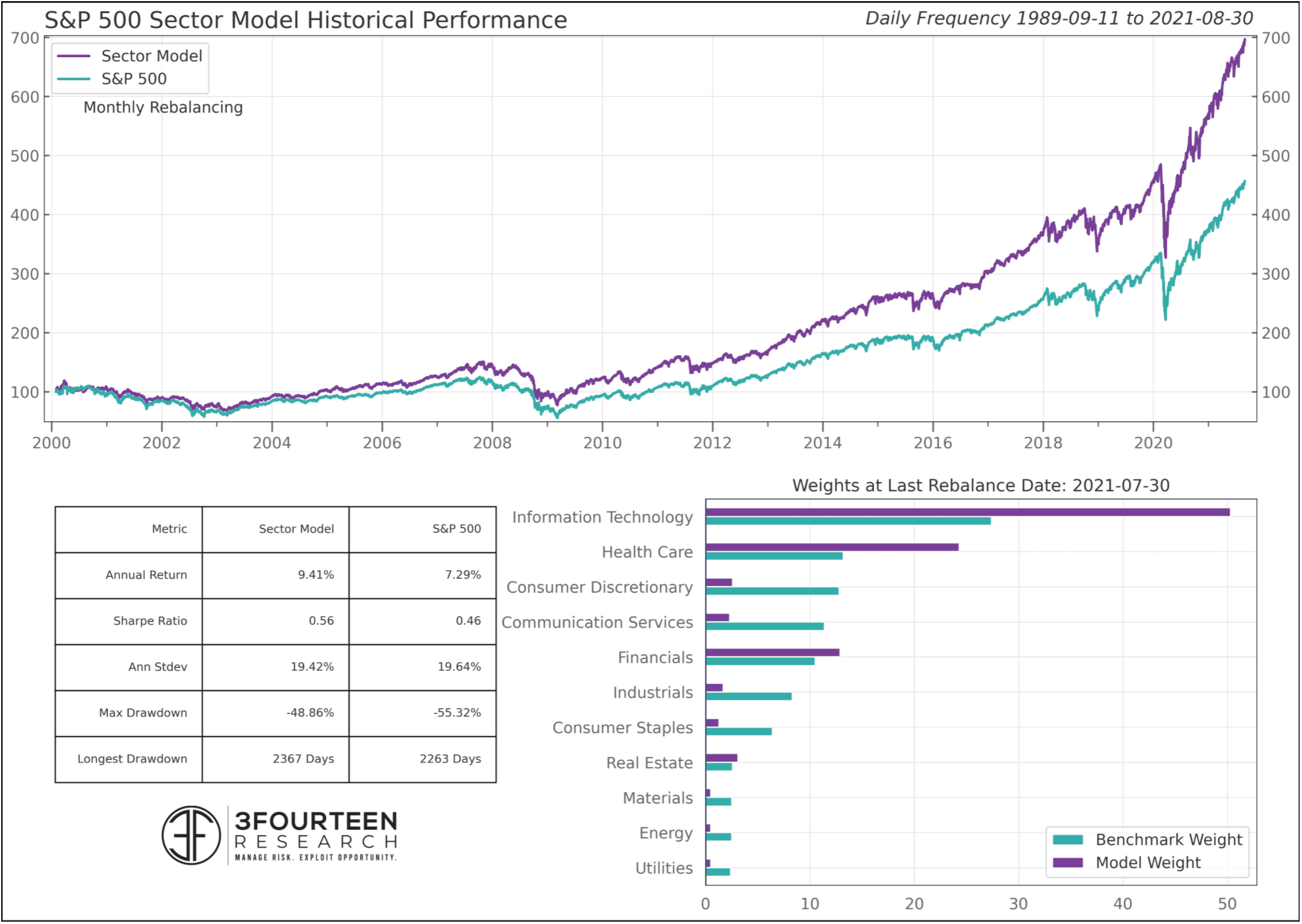Click the Financials purple model weight bar
Viewport: 1302px width, 924px height.
[x=773, y=653]
